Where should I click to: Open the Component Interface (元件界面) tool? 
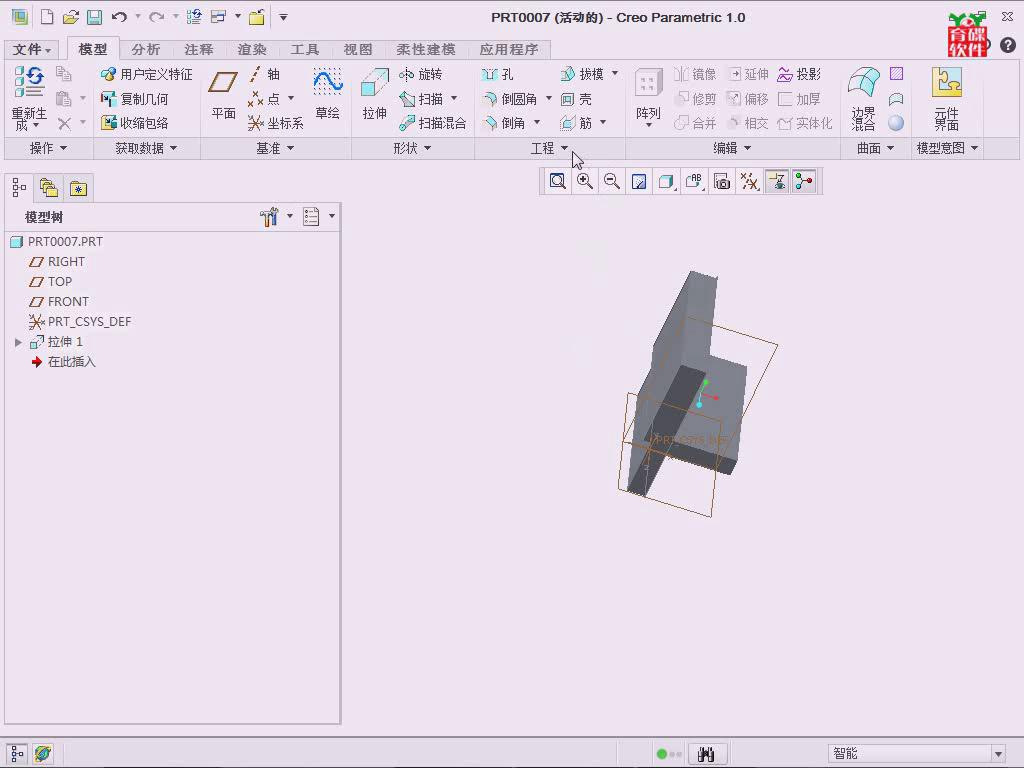(x=946, y=98)
